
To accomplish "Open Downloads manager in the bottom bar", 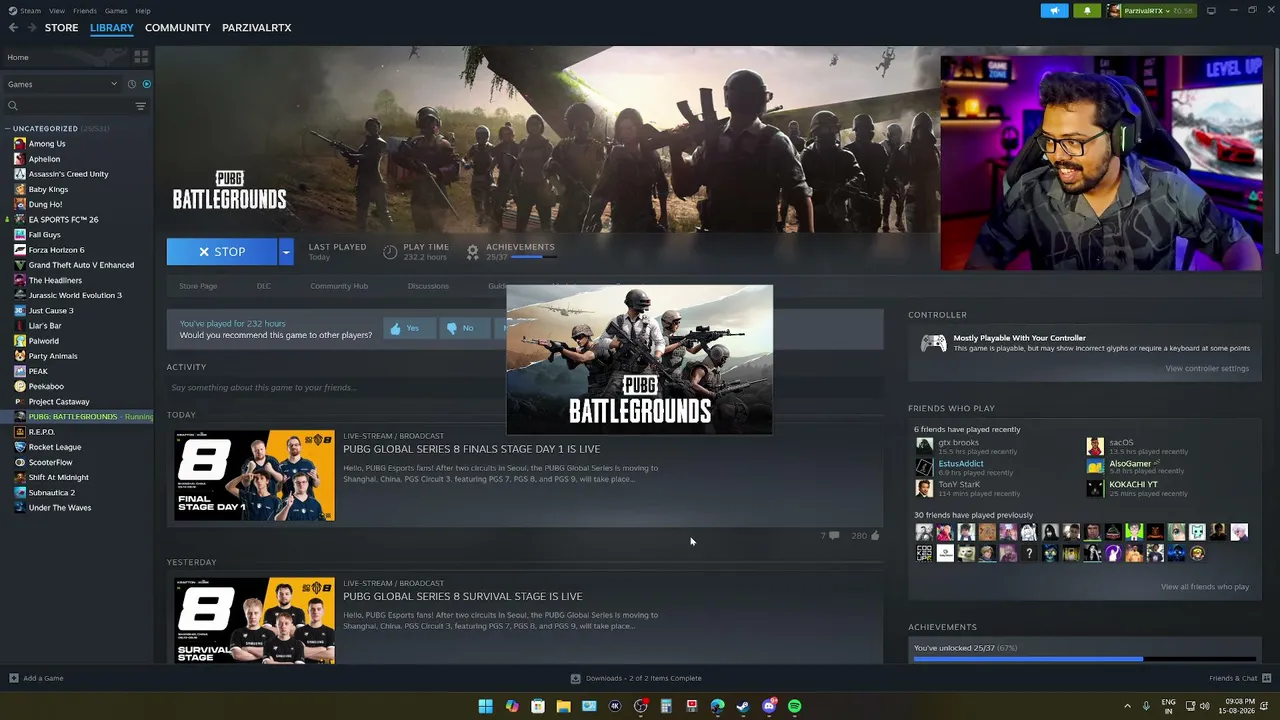I will [x=636, y=678].
